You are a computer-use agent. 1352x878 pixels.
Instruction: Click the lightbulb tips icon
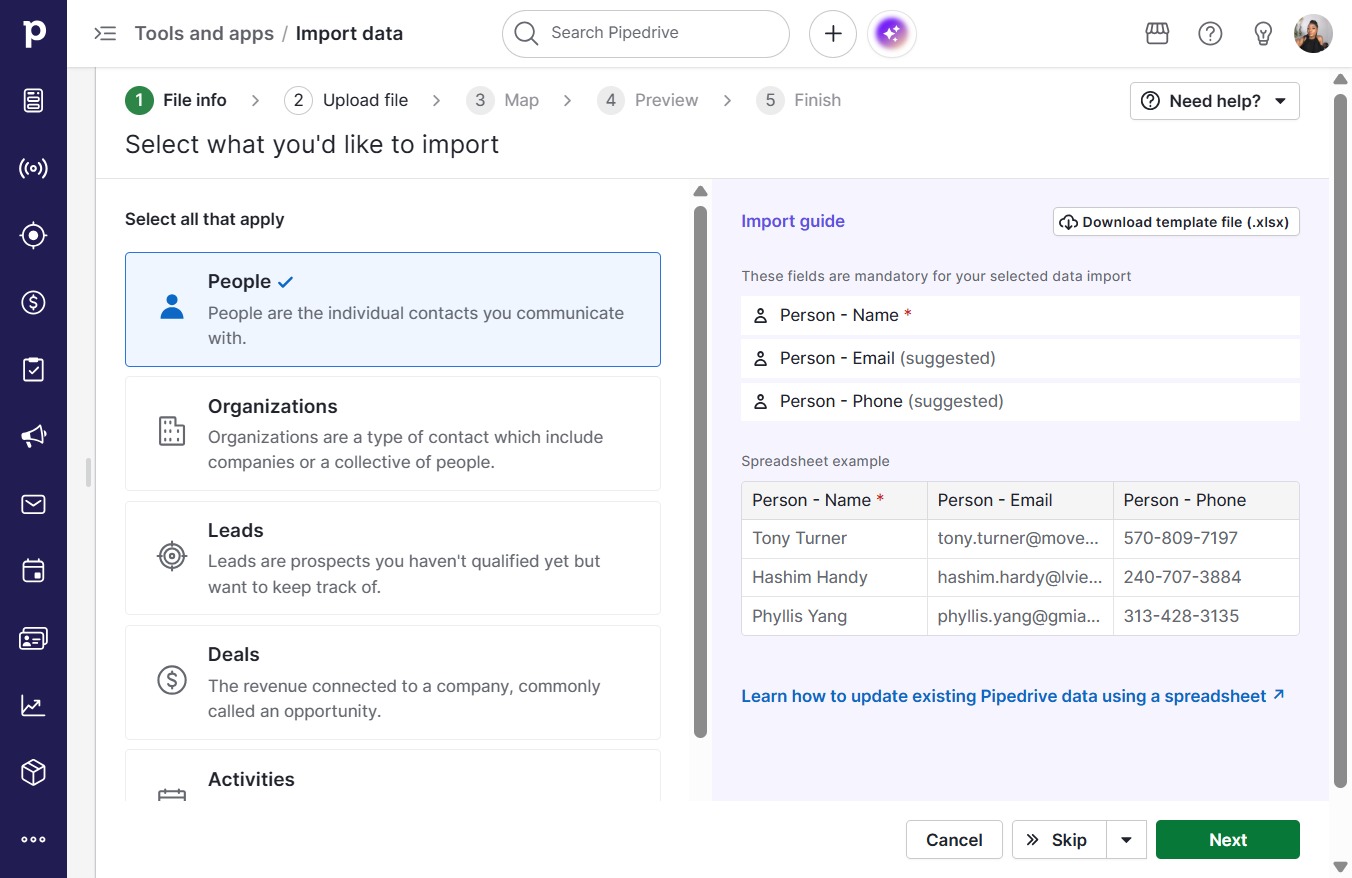coord(1263,34)
